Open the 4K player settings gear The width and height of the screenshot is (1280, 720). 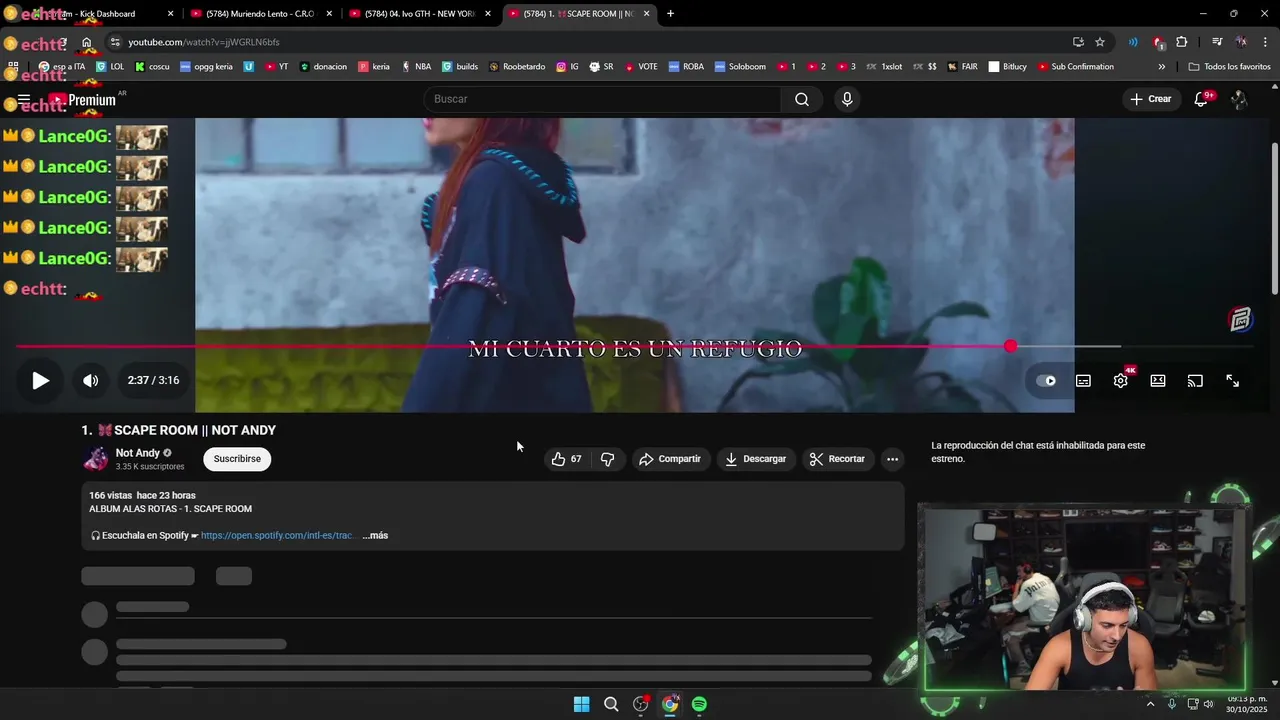[1121, 380]
